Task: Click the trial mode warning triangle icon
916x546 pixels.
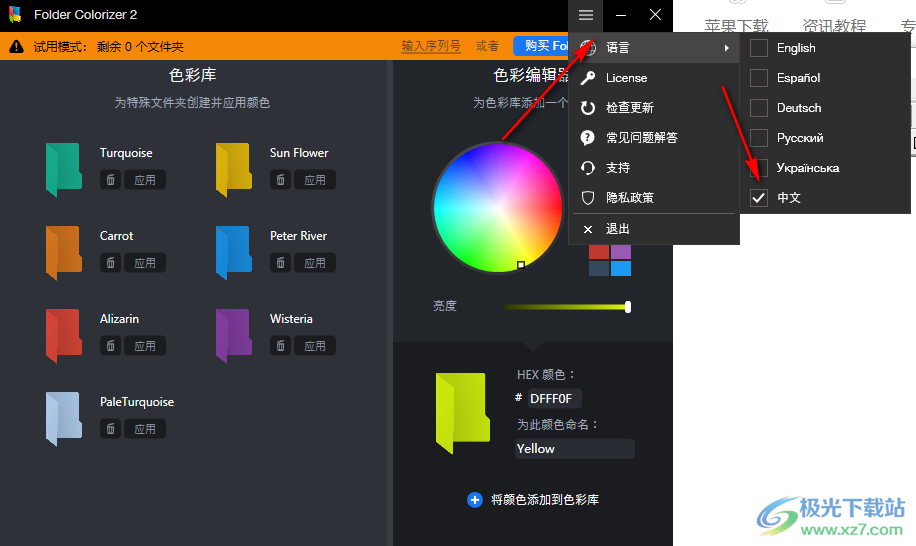Action: (16, 46)
